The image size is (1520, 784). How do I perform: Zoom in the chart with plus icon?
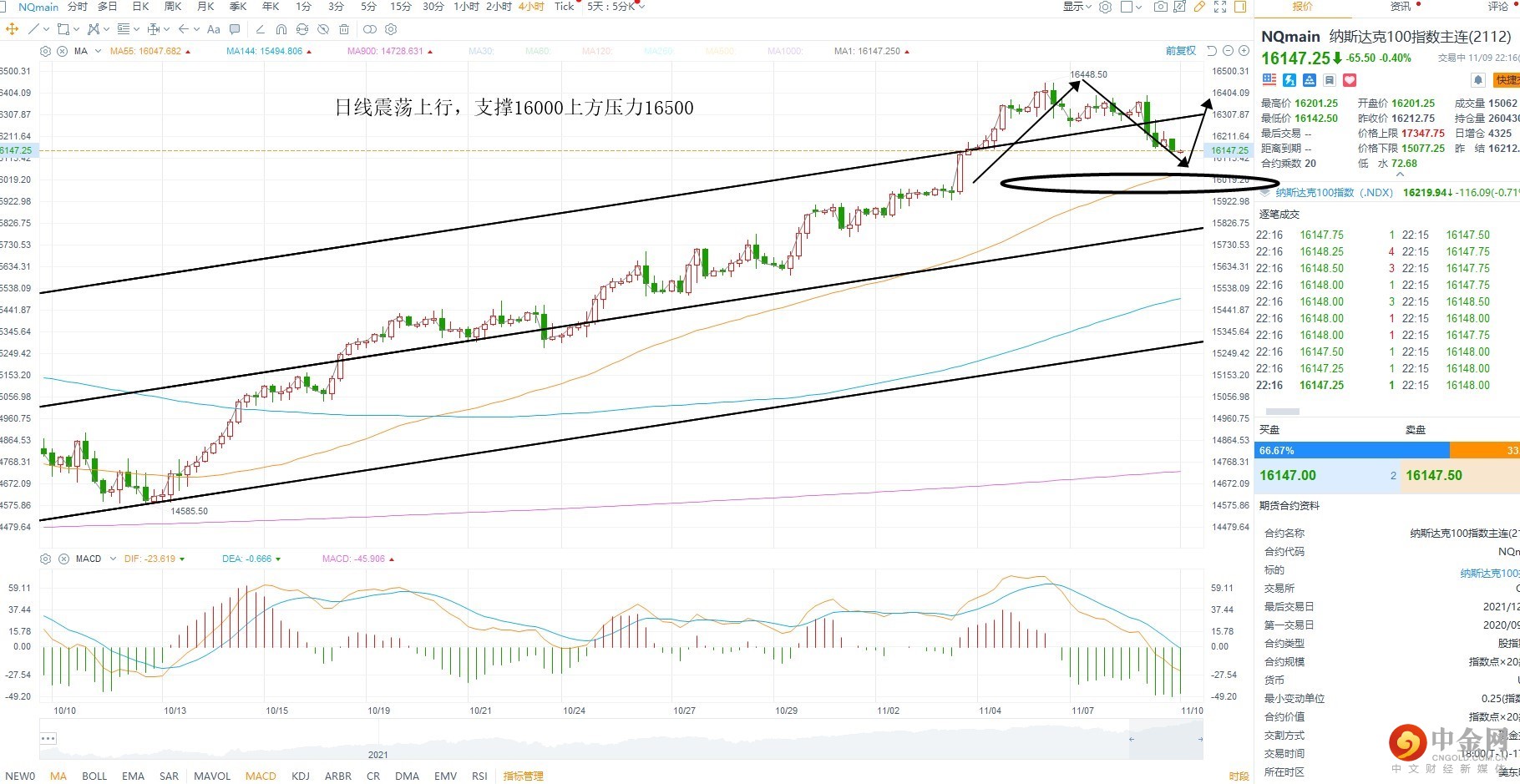click(1243, 51)
